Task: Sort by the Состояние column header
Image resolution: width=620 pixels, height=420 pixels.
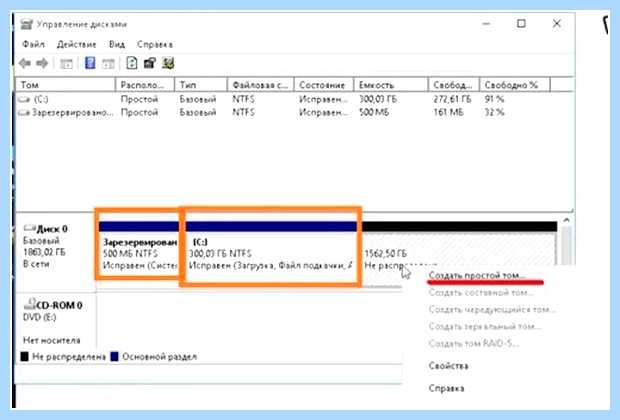Action: coord(324,85)
